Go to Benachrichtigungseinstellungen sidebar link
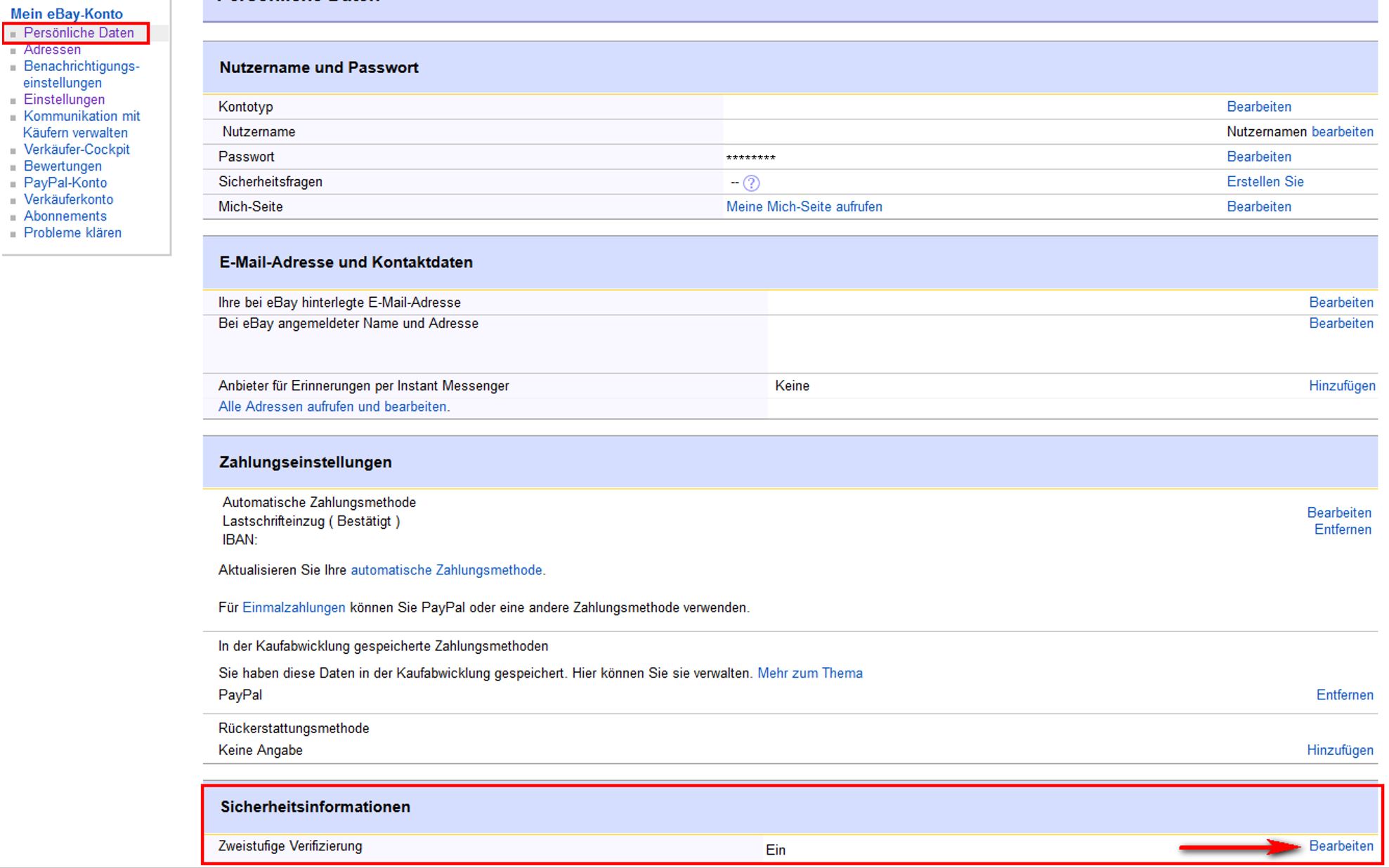Screen dimensions: 1389x868 pos(81,74)
